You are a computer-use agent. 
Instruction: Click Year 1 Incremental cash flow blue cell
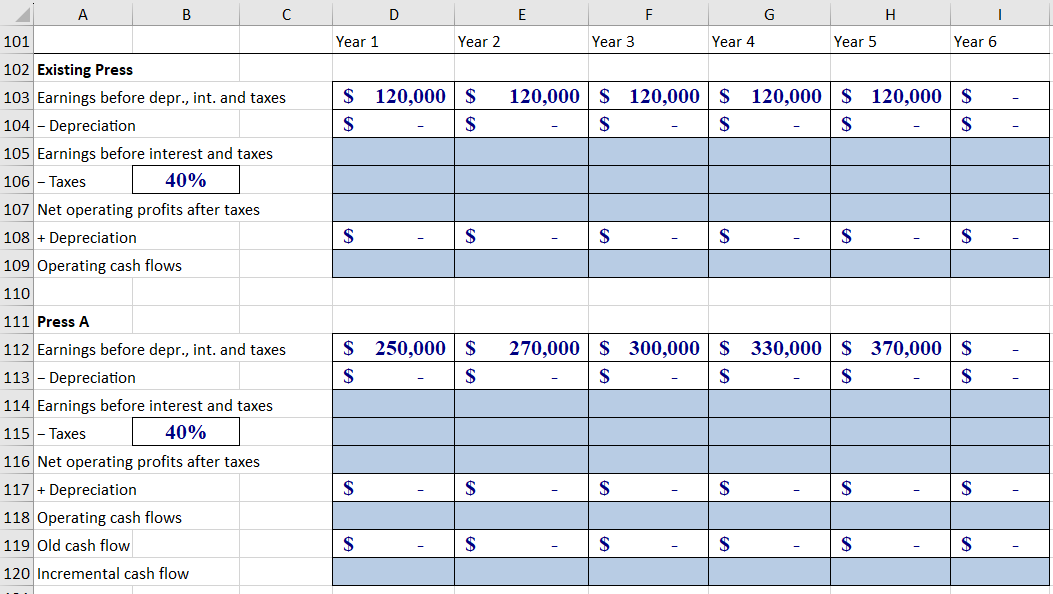(394, 572)
